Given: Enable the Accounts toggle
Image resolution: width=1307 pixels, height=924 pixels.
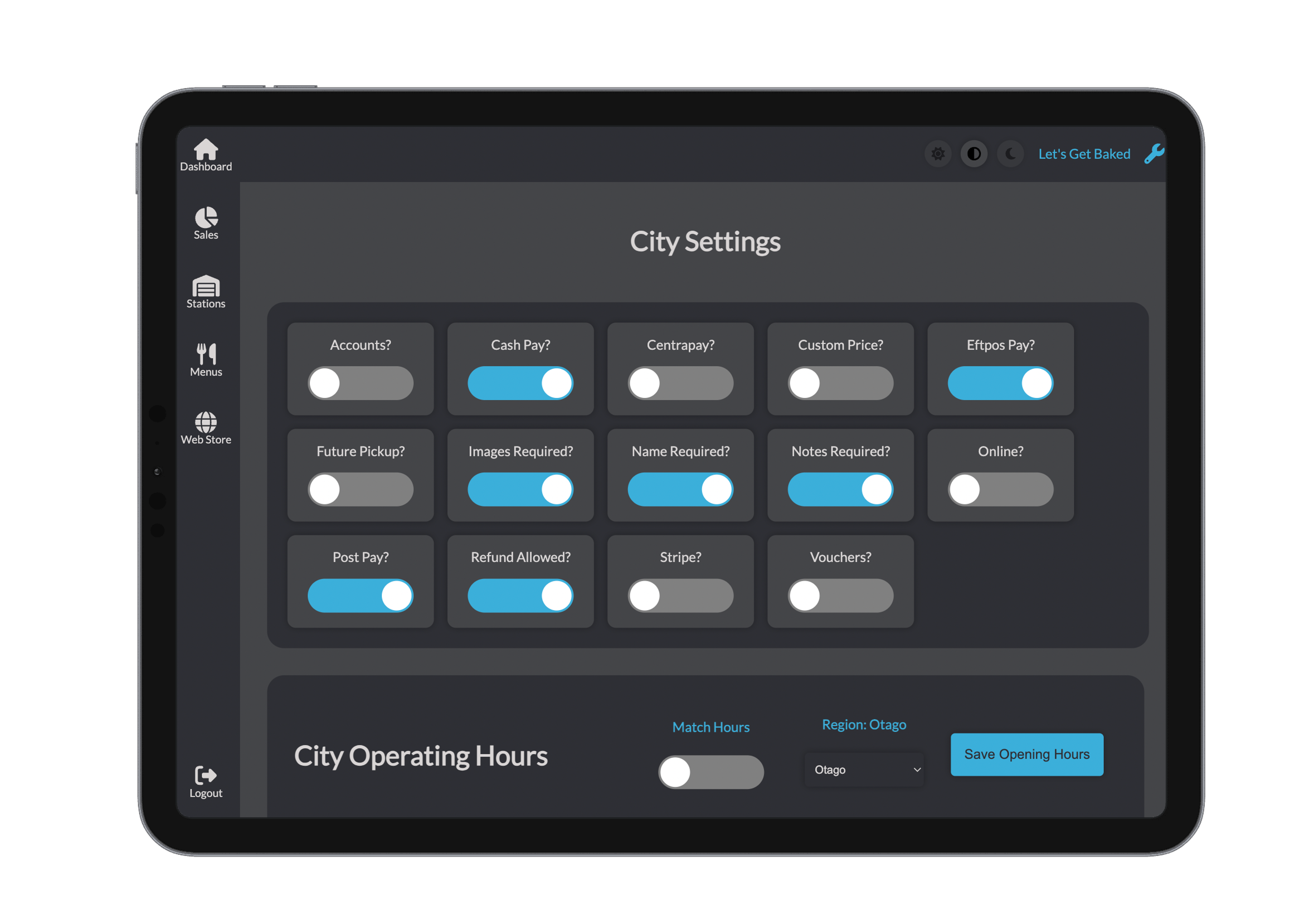Looking at the screenshot, I should tap(360, 383).
